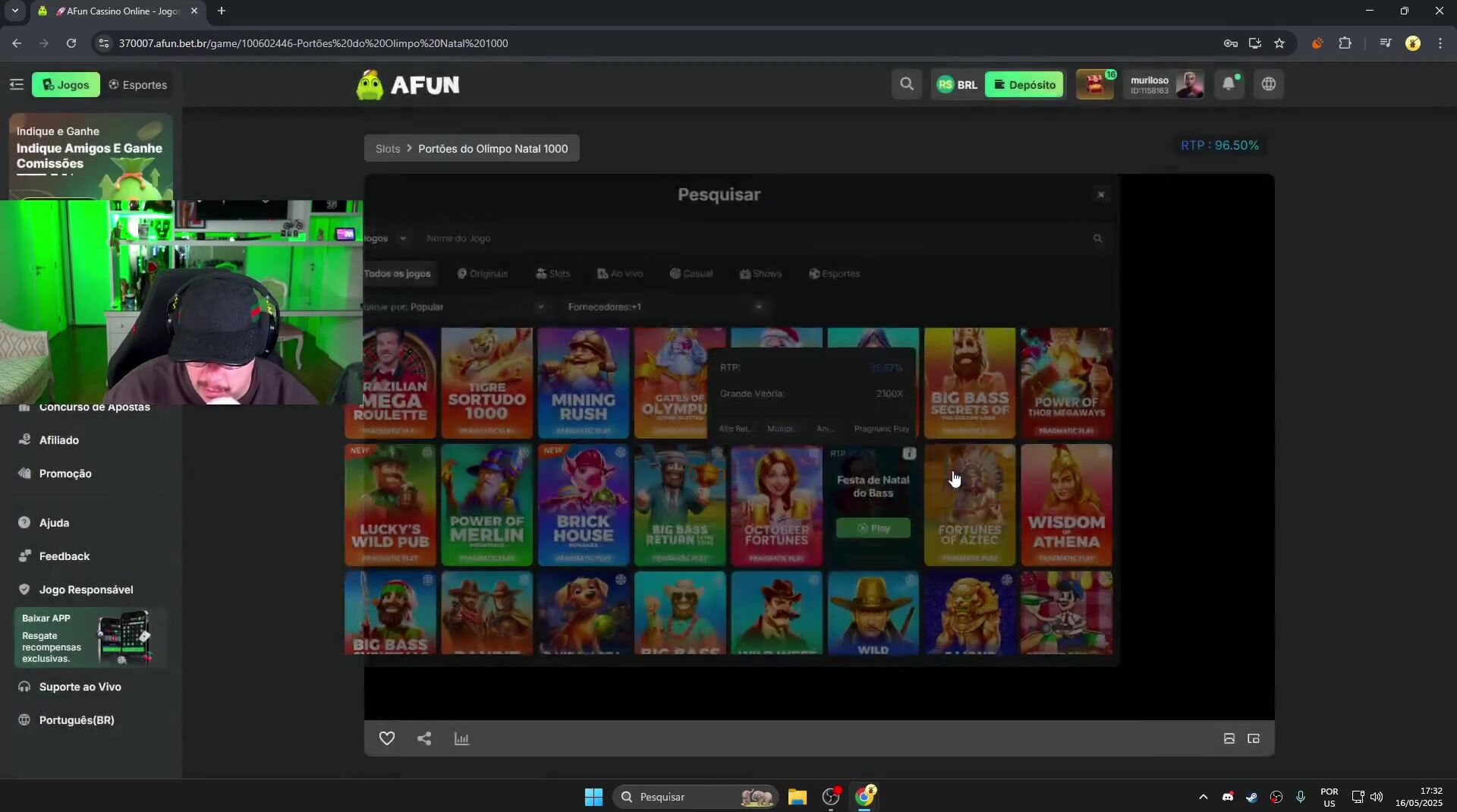Open Tigre Sortudo 1000 game thumbnail
The width and height of the screenshot is (1457, 812).
[486, 383]
